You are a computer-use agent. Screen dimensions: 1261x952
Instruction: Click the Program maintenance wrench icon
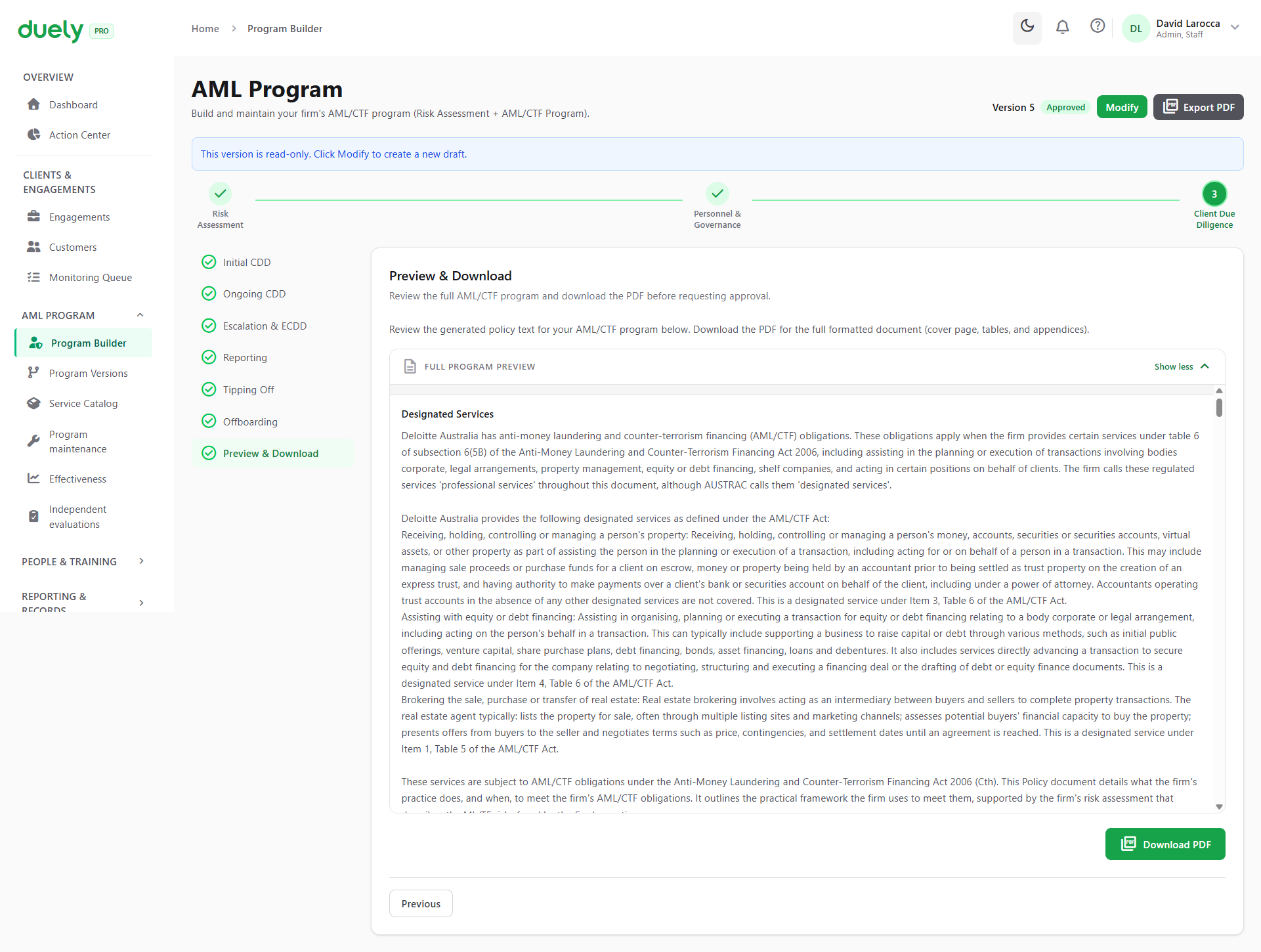[x=33, y=441]
